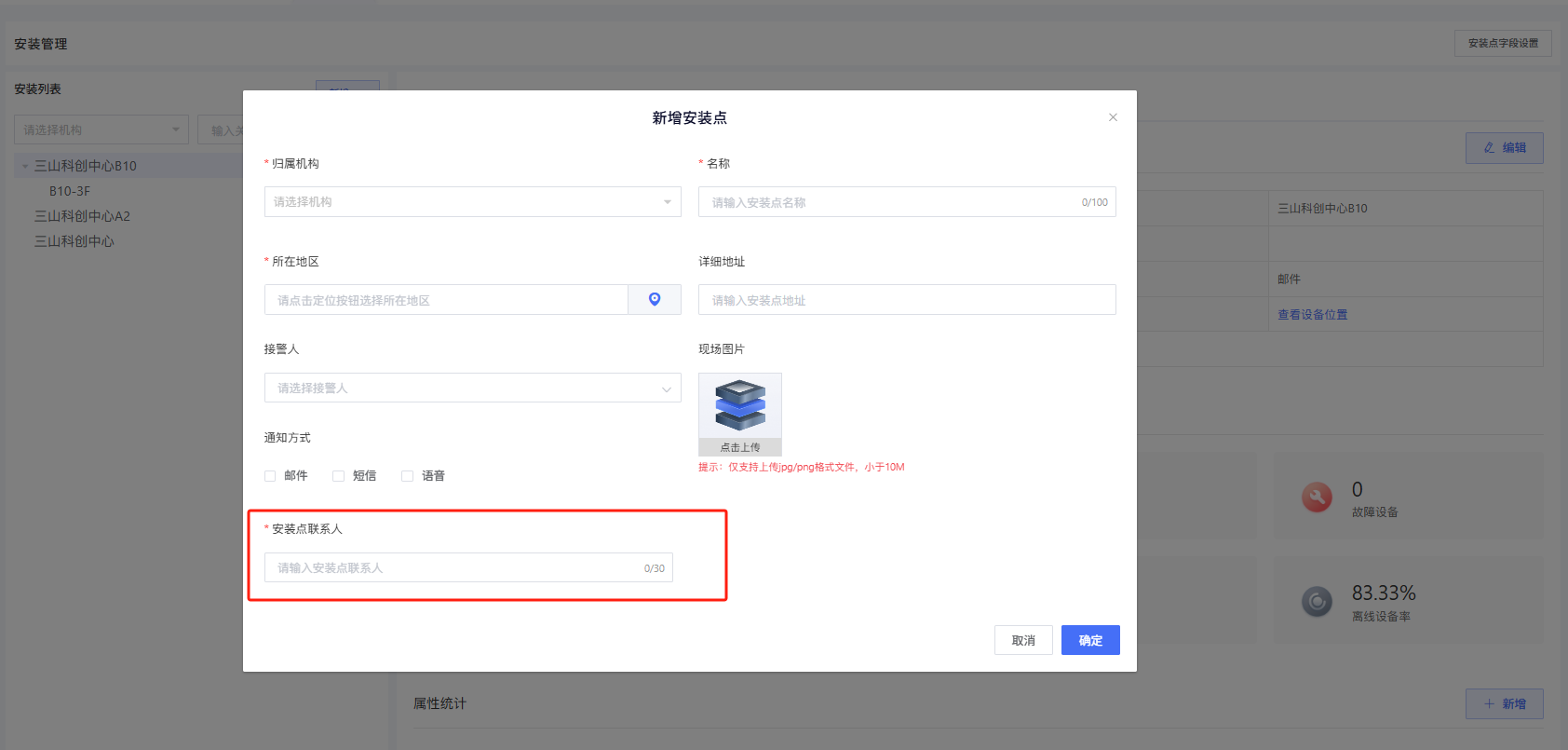This screenshot has width=1568, height=750.
Task: Open the 查看设备位置 link
Action: [x=1312, y=315]
